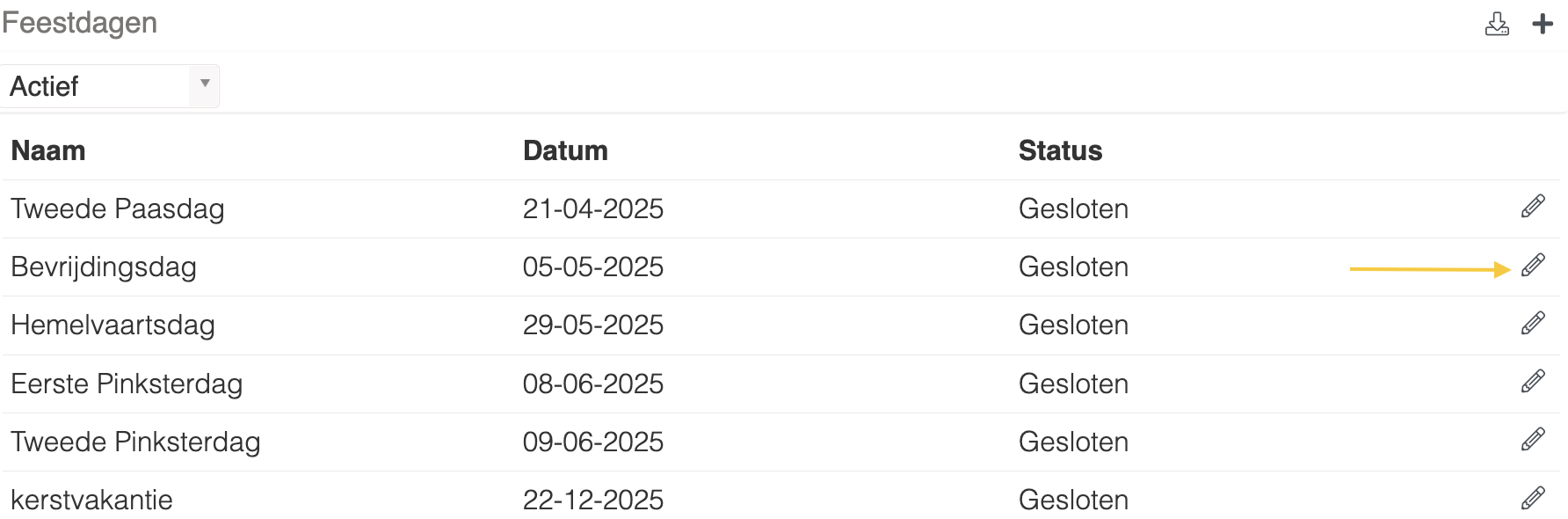Click Gesloten status of Tweede Pinksterdag
This screenshot has height=519, width=1568.
[x=1073, y=442]
